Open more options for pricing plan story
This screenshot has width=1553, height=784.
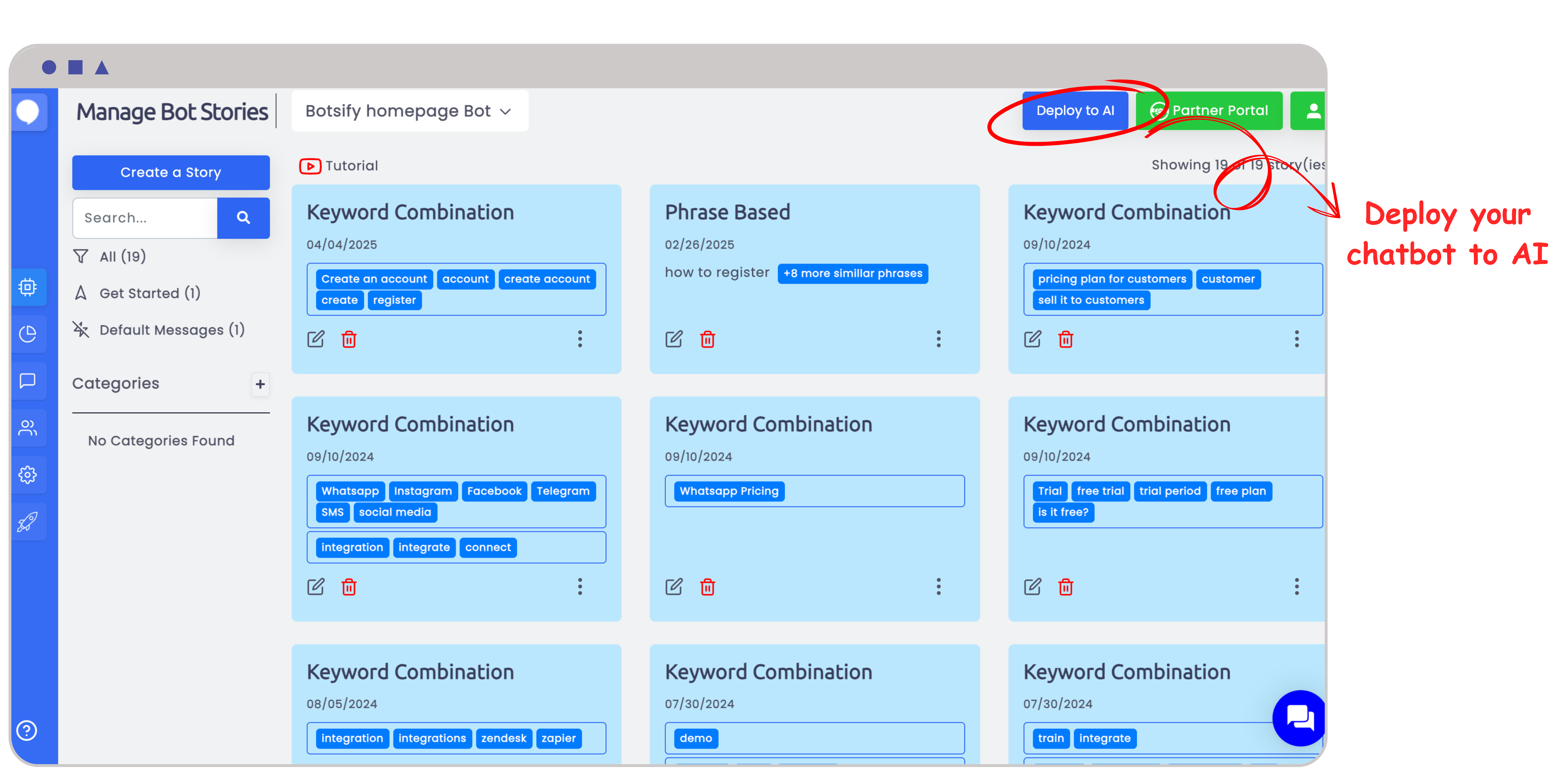pyautogui.click(x=1296, y=339)
